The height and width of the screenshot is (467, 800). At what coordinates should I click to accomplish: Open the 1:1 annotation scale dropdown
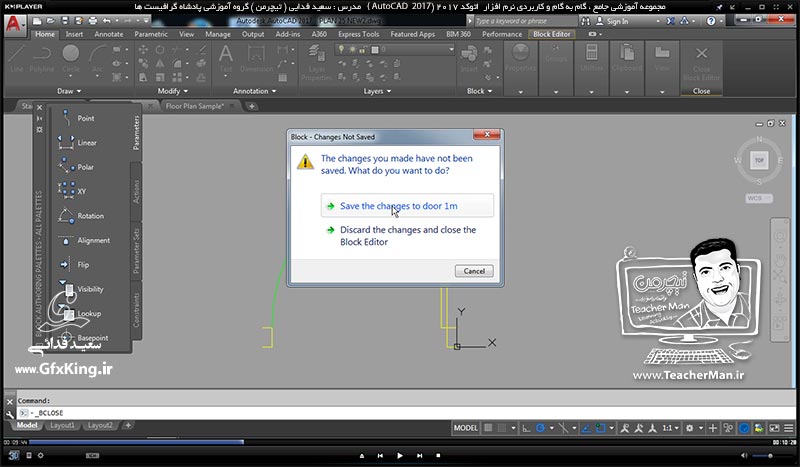click(x=670, y=428)
